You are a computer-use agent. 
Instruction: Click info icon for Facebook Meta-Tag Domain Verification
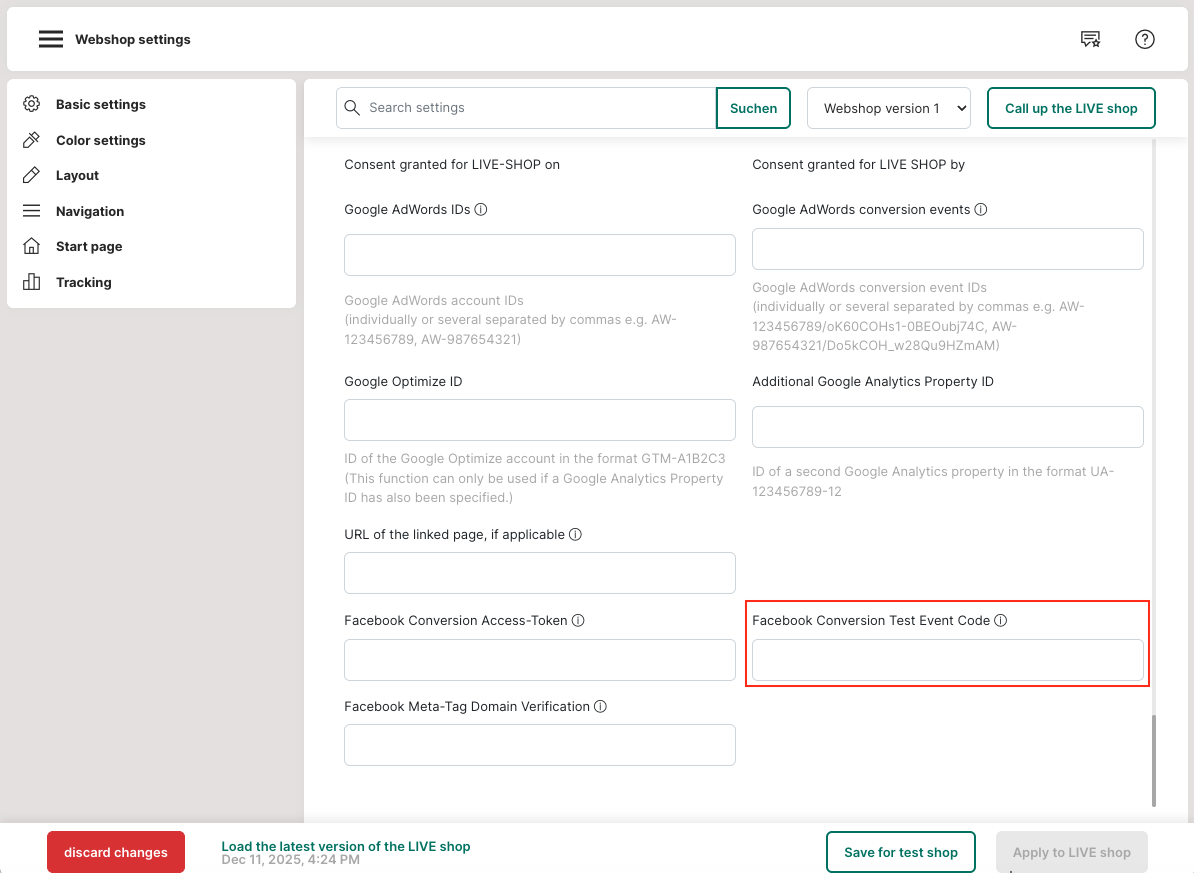pyautogui.click(x=600, y=706)
